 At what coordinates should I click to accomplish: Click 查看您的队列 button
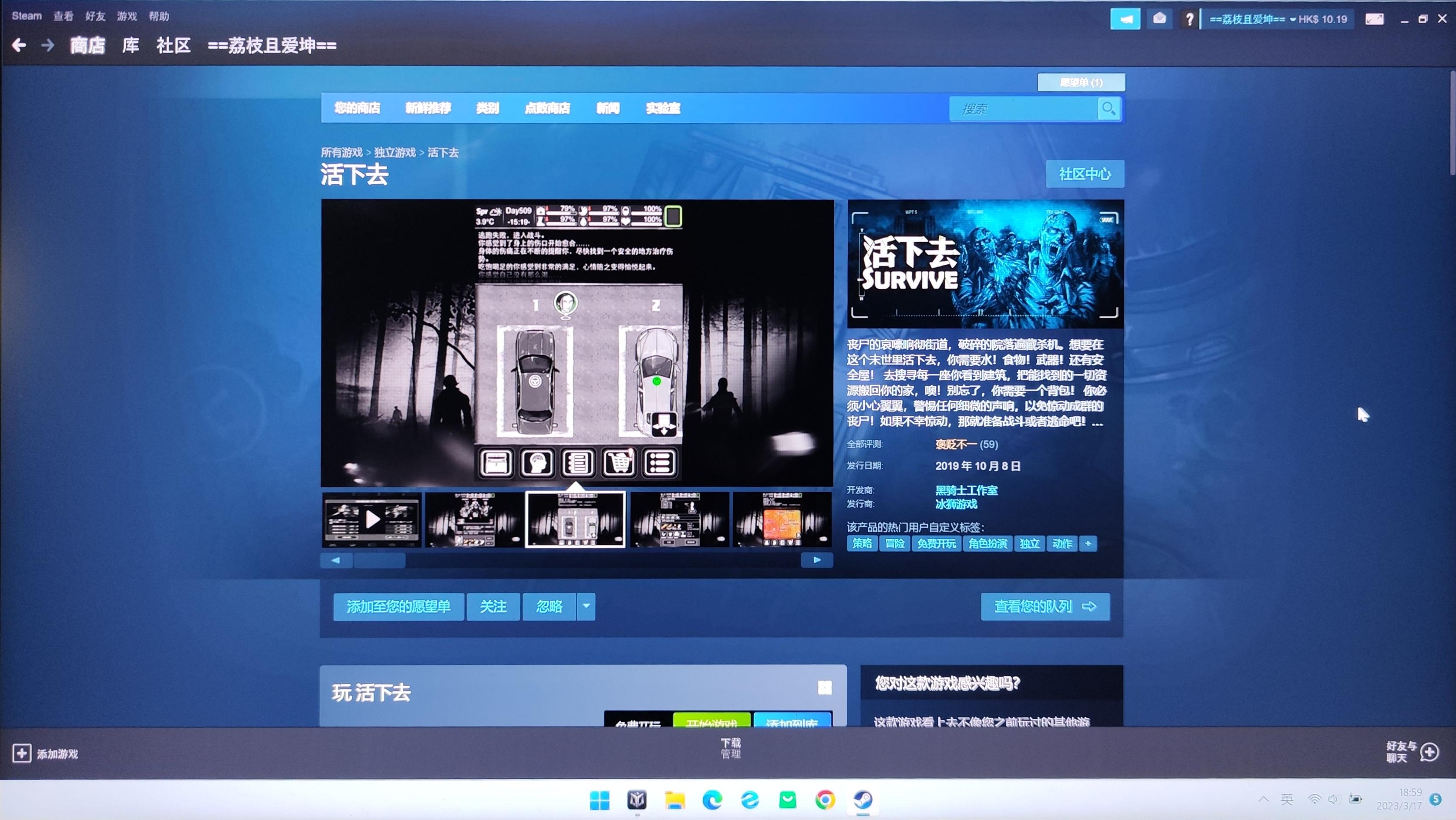(1045, 606)
